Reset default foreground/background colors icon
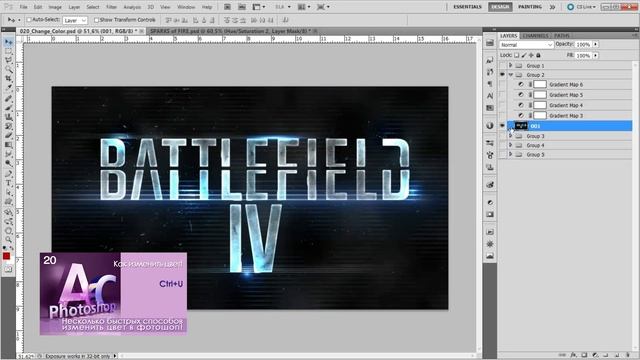 5,248
